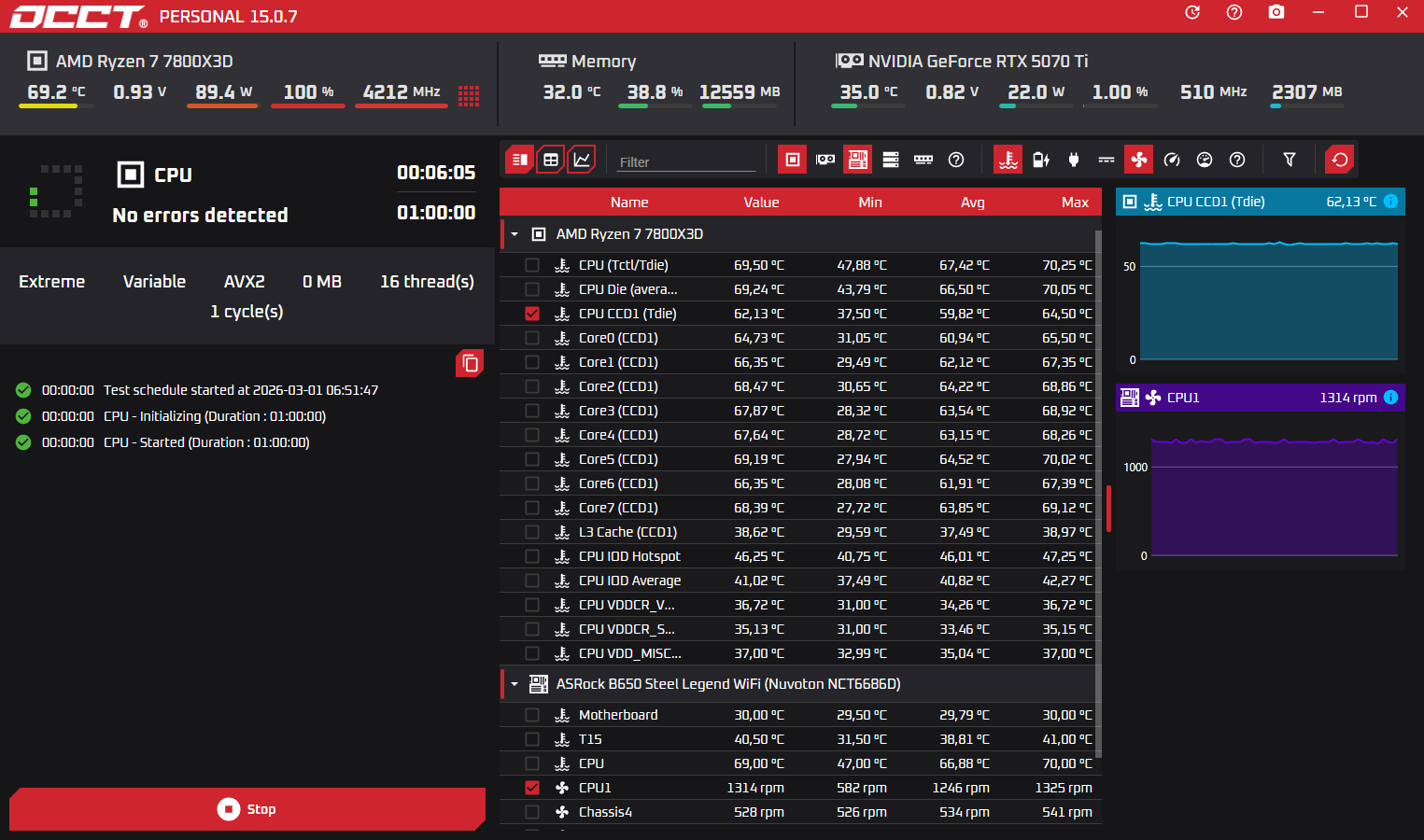The width and height of the screenshot is (1424, 840).
Task: Toggle the speedometer gauge sensor filter icon
Action: pyautogui.click(x=1172, y=160)
